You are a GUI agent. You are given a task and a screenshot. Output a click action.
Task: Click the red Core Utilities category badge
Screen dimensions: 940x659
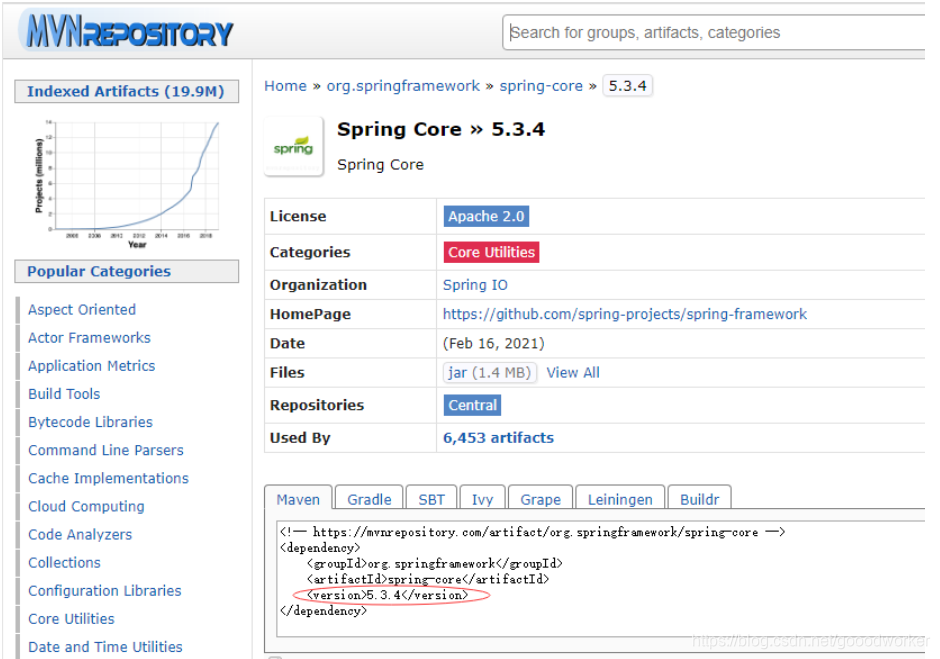491,252
